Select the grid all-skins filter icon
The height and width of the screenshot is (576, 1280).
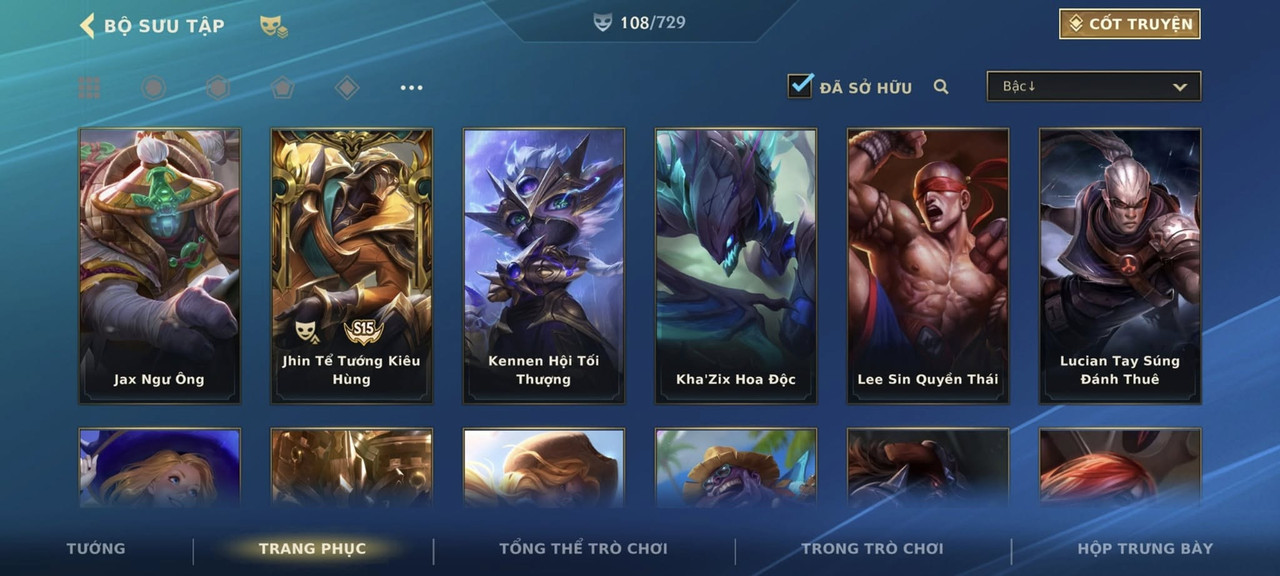tap(90, 88)
